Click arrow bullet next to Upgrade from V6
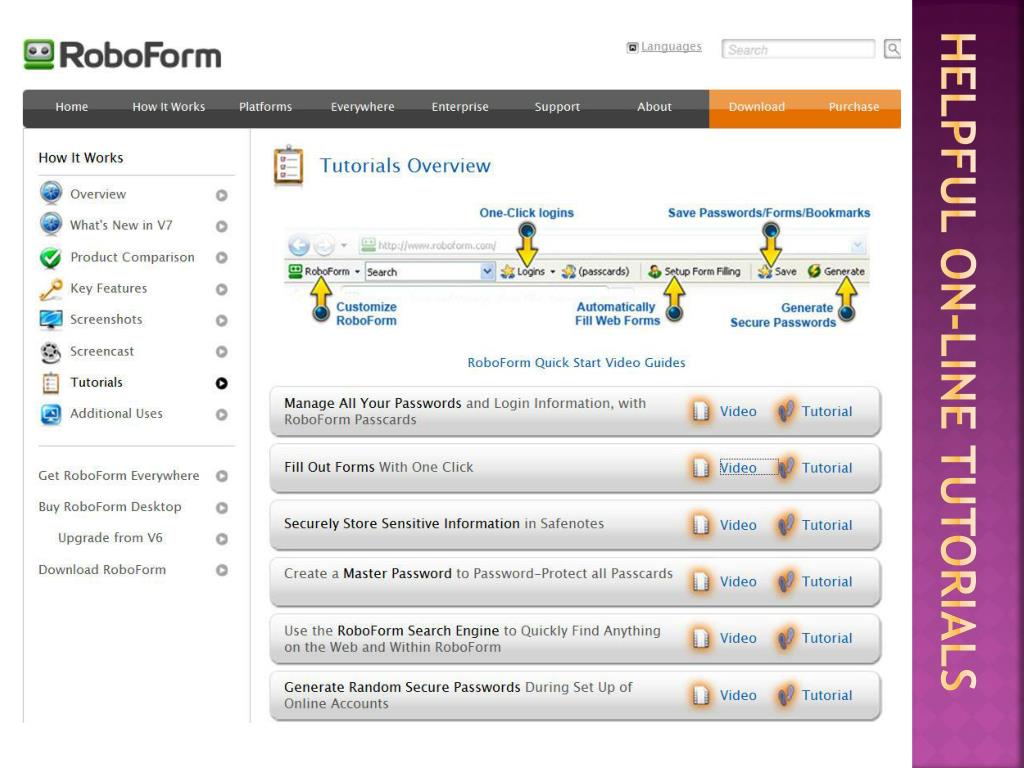 (x=221, y=539)
